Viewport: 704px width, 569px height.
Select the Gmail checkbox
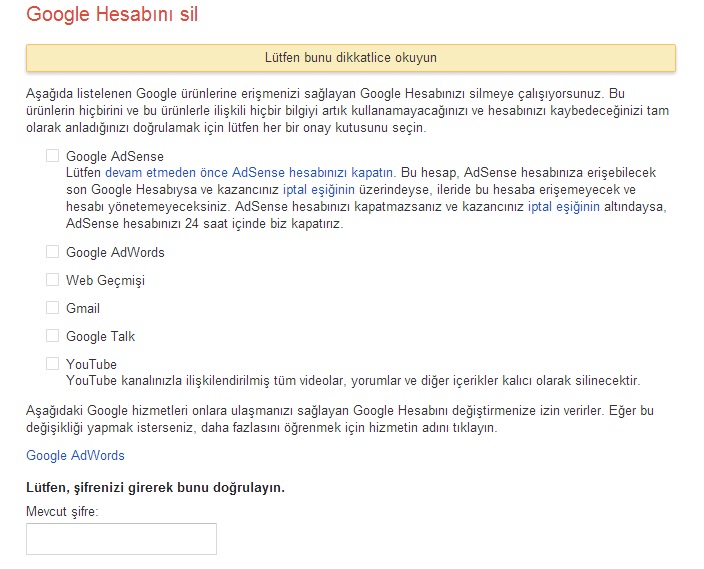(x=53, y=308)
